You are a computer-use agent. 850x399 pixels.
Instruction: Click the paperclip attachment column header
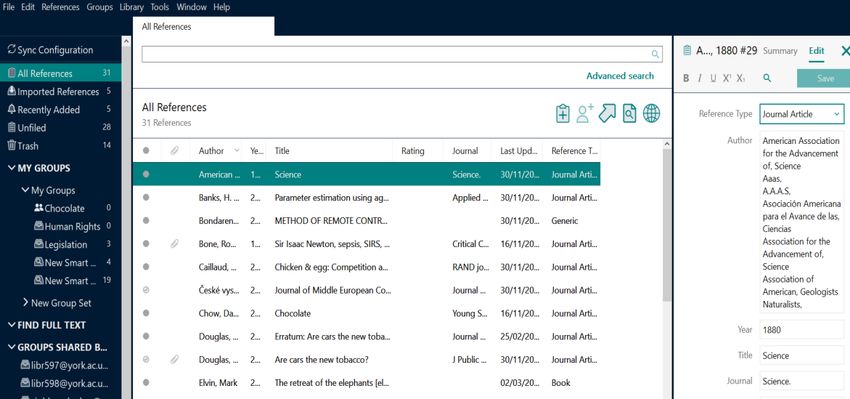click(174, 151)
